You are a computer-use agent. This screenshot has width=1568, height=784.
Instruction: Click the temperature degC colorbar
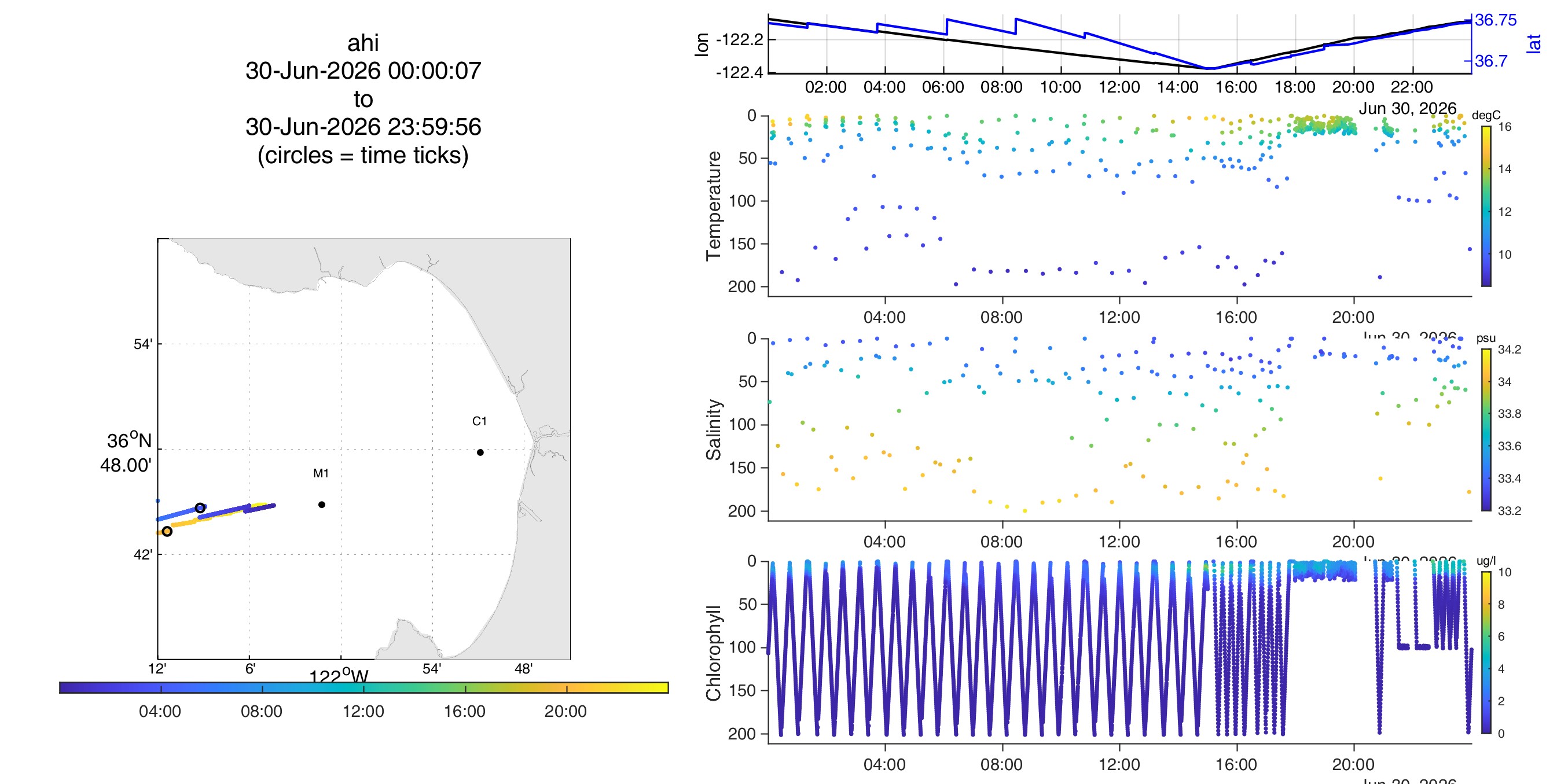[x=1486, y=206]
